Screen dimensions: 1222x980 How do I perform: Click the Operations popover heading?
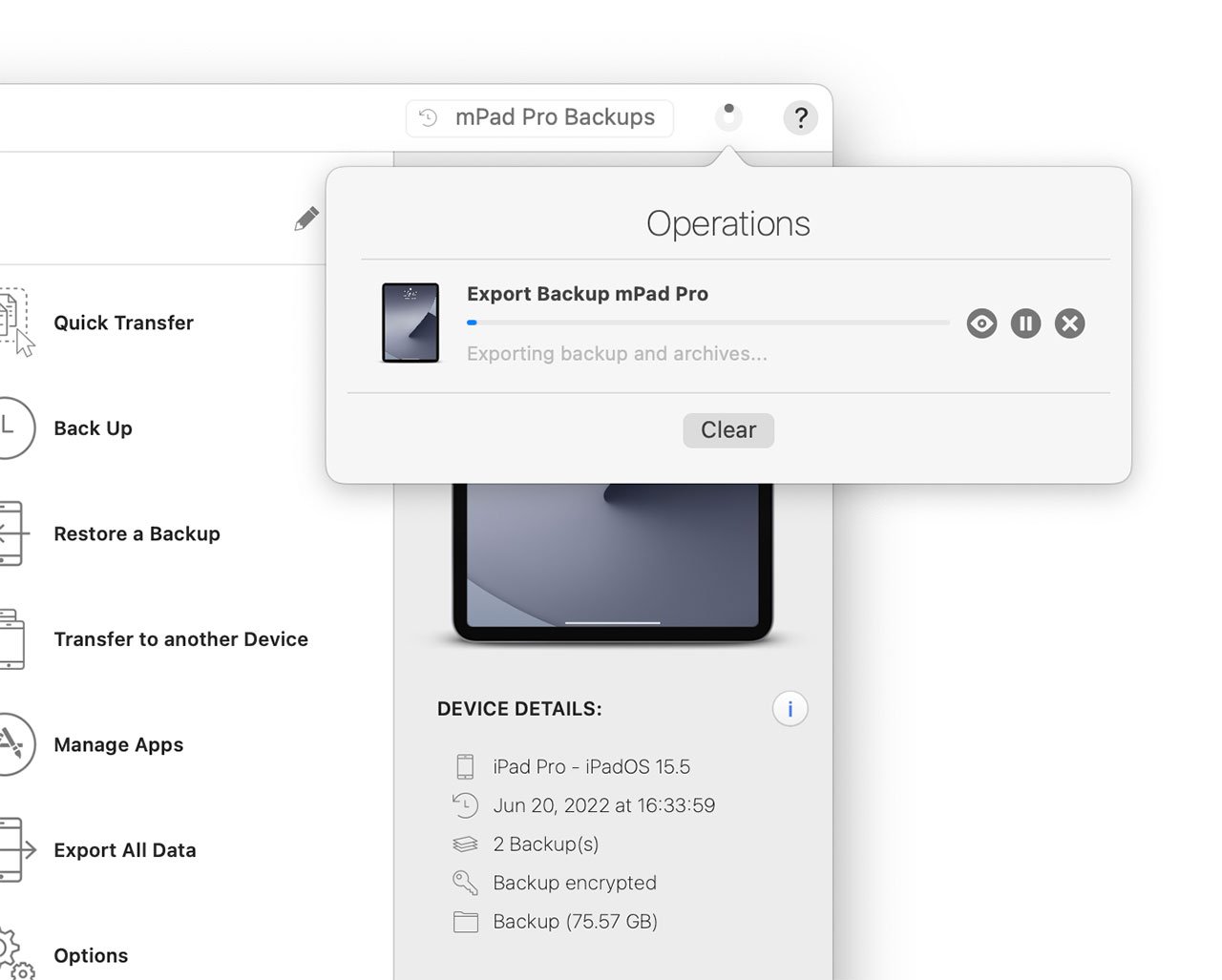tap(728, 223)
